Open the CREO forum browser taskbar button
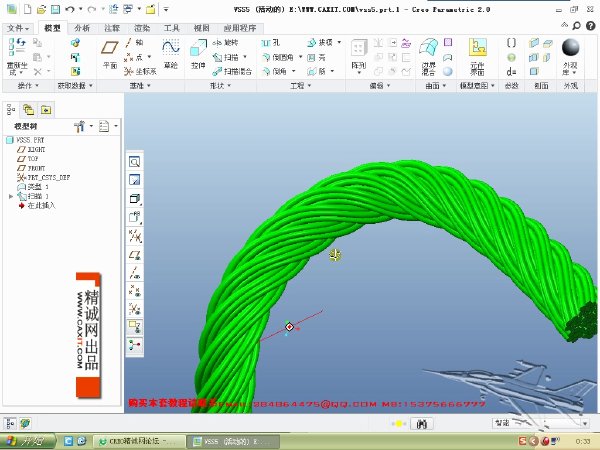600x450 pixels. (139, 442)
